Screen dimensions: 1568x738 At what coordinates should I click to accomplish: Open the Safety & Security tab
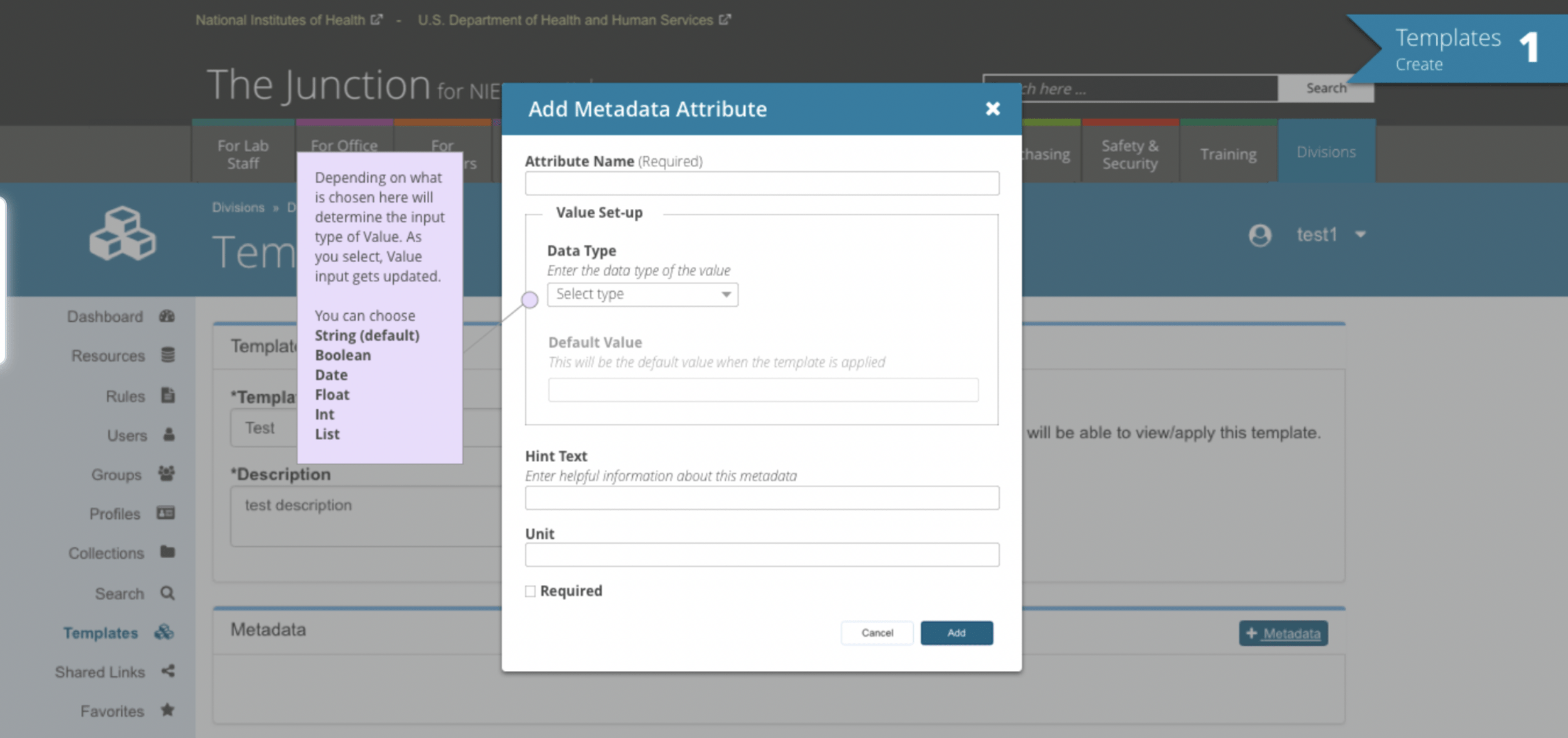coord(1130,154)
